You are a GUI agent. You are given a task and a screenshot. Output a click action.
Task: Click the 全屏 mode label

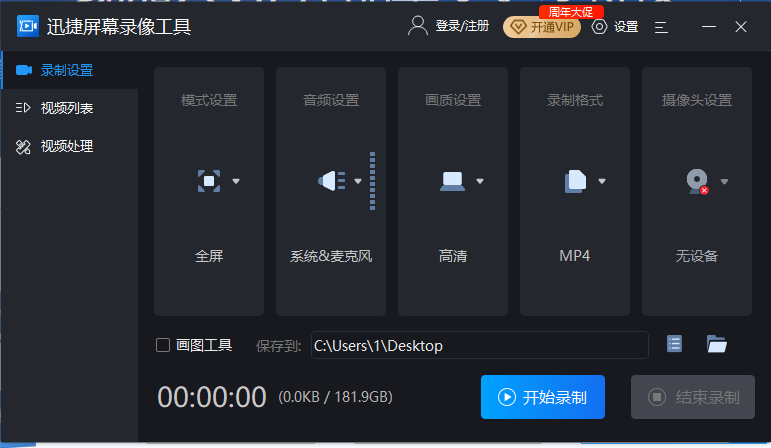[209, 256]
